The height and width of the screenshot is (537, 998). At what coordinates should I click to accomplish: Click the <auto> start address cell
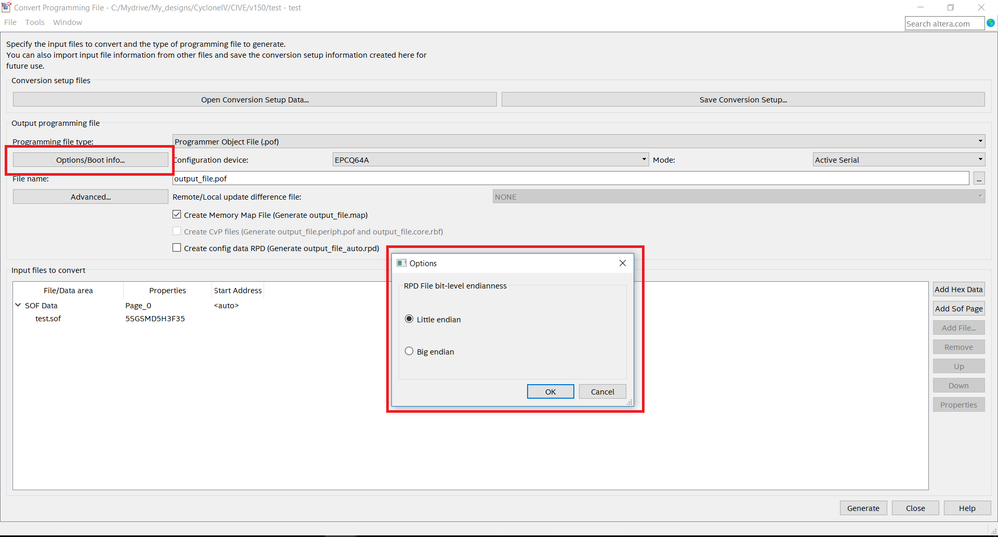tap(226, 305)
